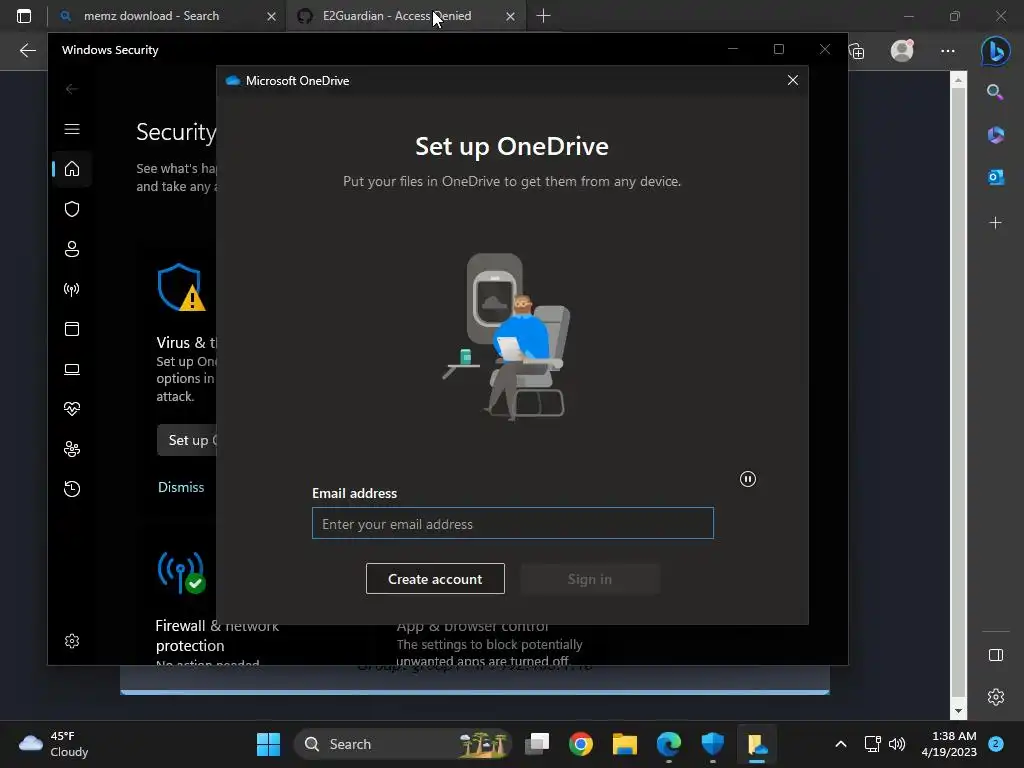Click Set up OneDrive button in Security

[x=187, y=440]
